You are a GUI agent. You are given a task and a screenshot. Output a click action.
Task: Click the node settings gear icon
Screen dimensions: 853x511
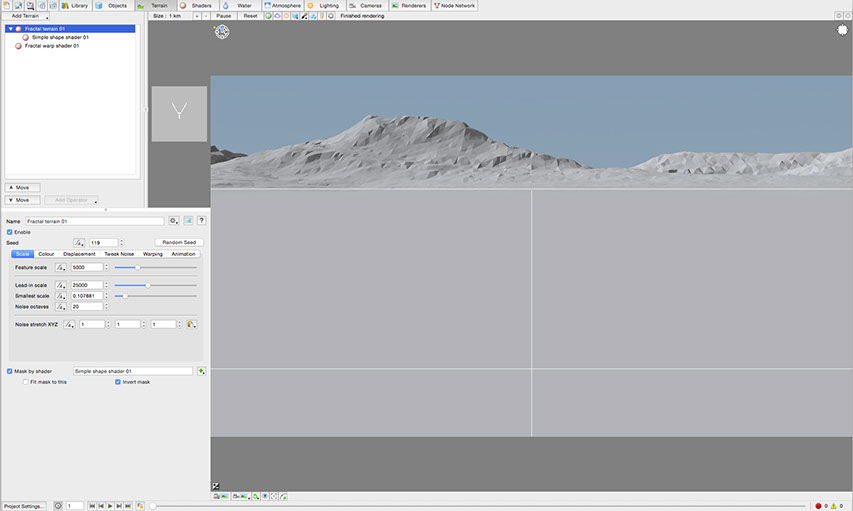click(x=173, y=220)
